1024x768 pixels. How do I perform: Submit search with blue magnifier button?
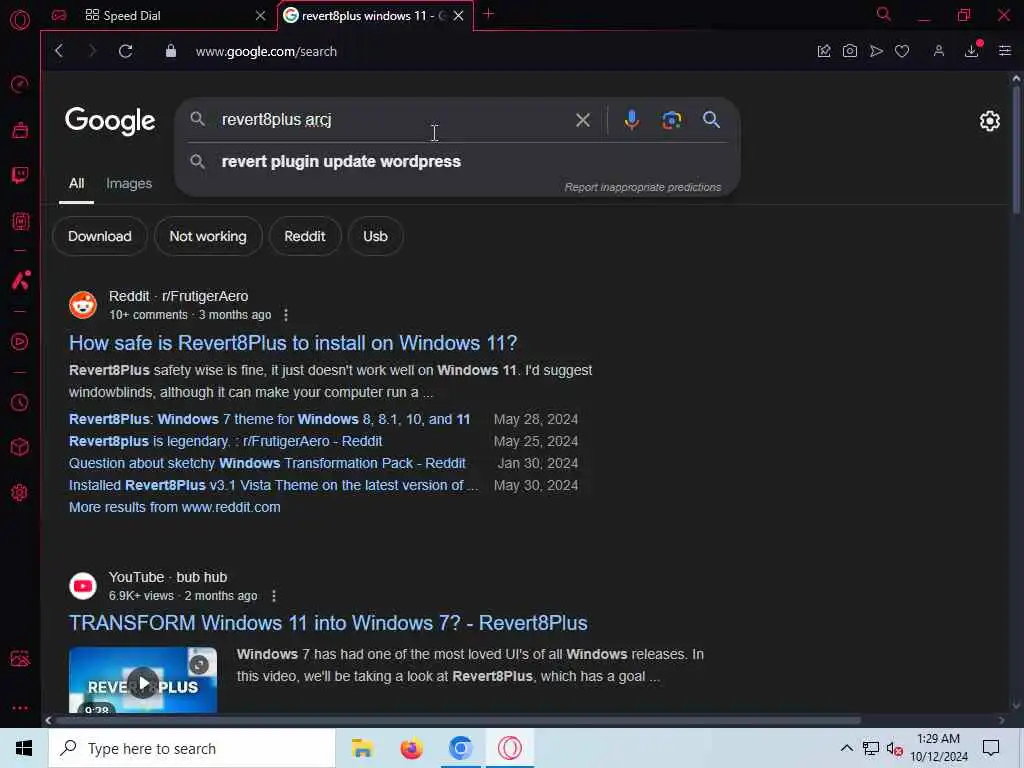click(x=711, y=120)
